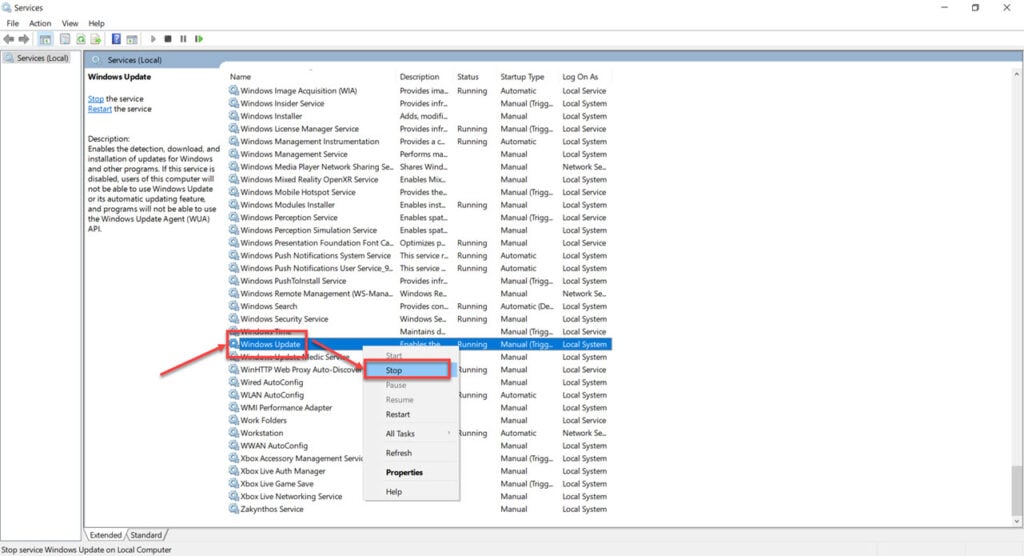Click the gear icon beside Workstation

(234, 433)
